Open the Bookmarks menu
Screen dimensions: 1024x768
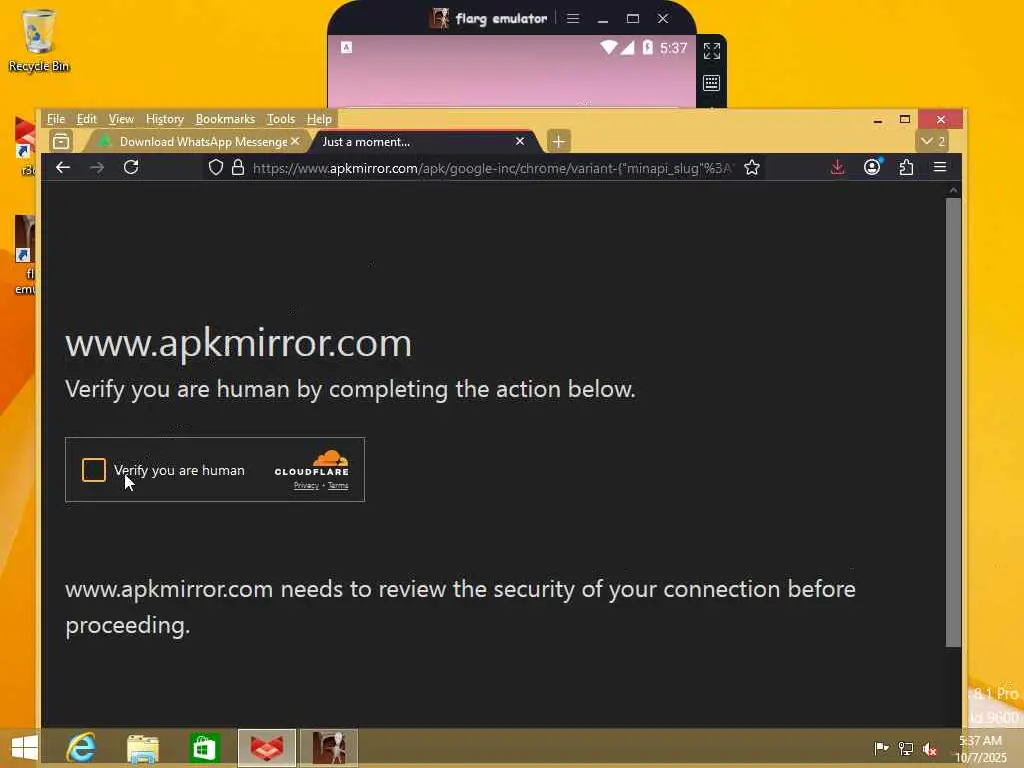pyautogui.click(x=225, y=119)
